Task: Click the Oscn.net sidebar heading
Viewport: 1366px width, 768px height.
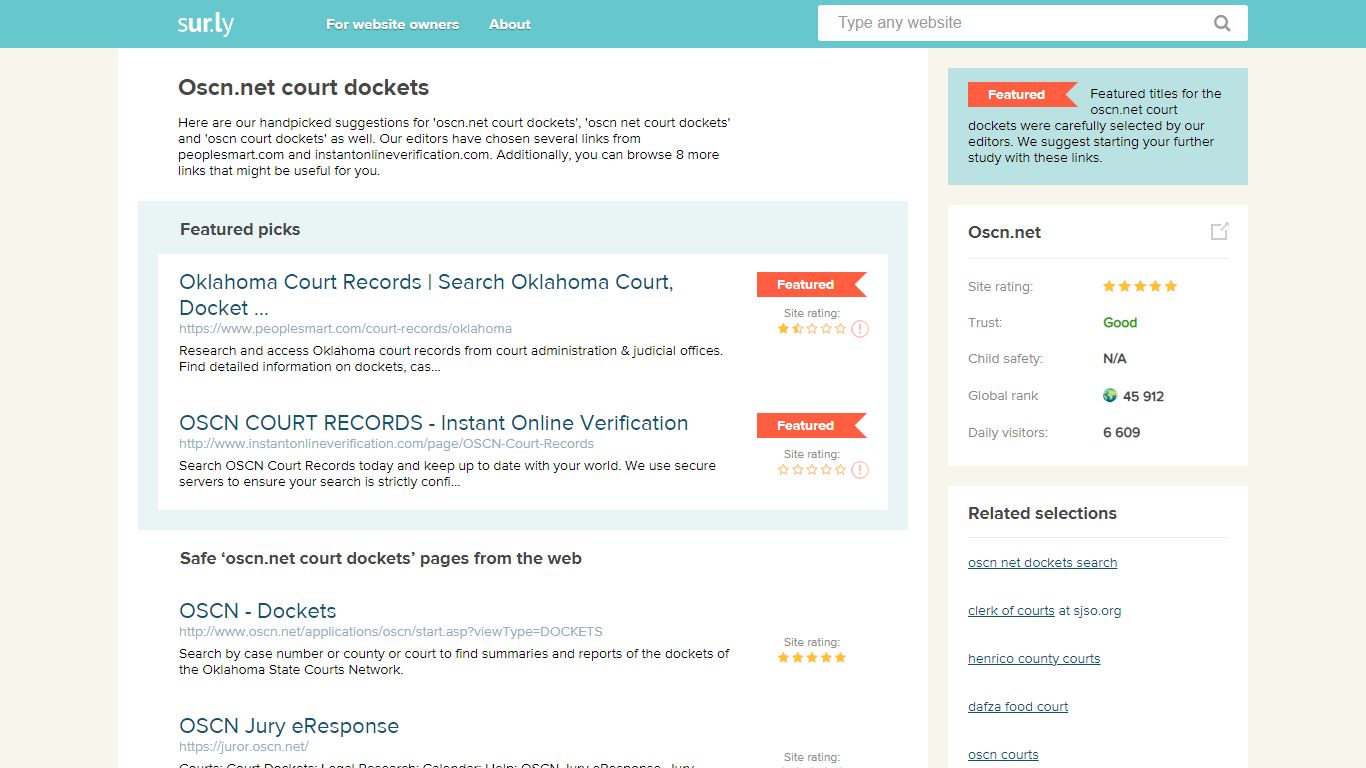Action: [1004, 232]
